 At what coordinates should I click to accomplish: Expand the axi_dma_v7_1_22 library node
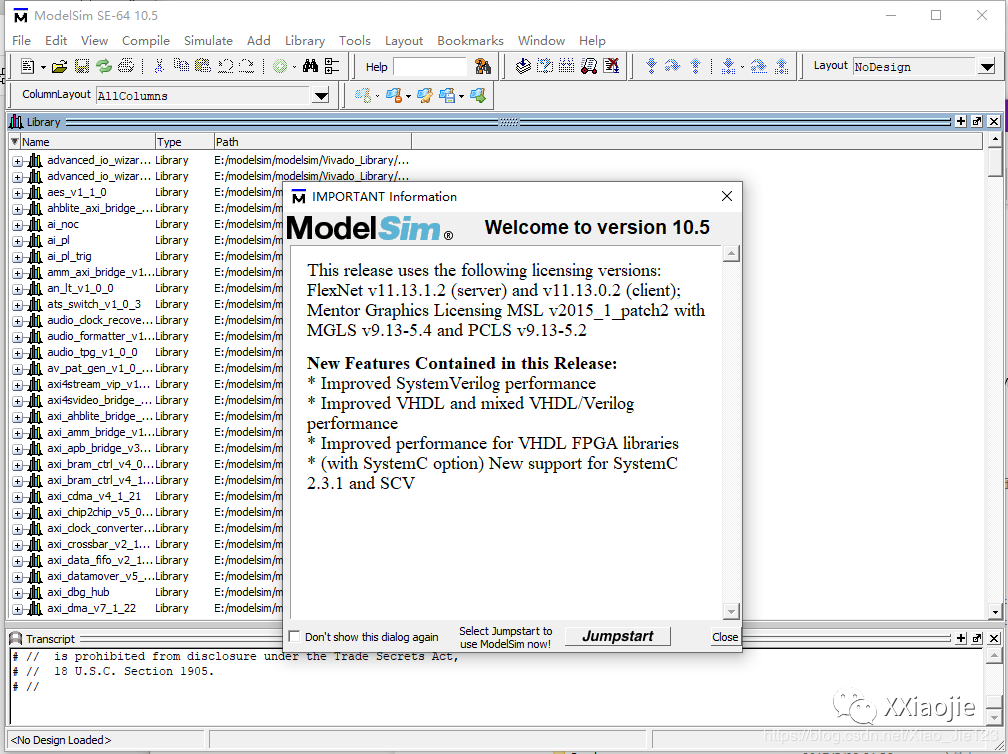[x=17, y=609]
